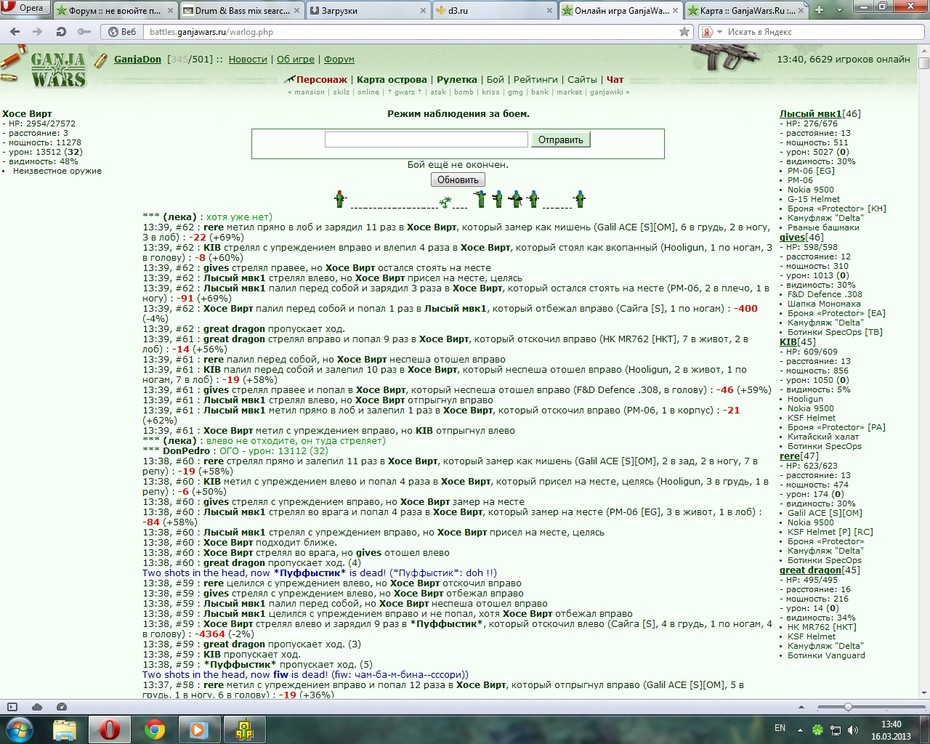This screenshot has height=744, width=930.
Task: Switch to the Форум :: не воюйте tab
Action: click(x=113, y=11)
